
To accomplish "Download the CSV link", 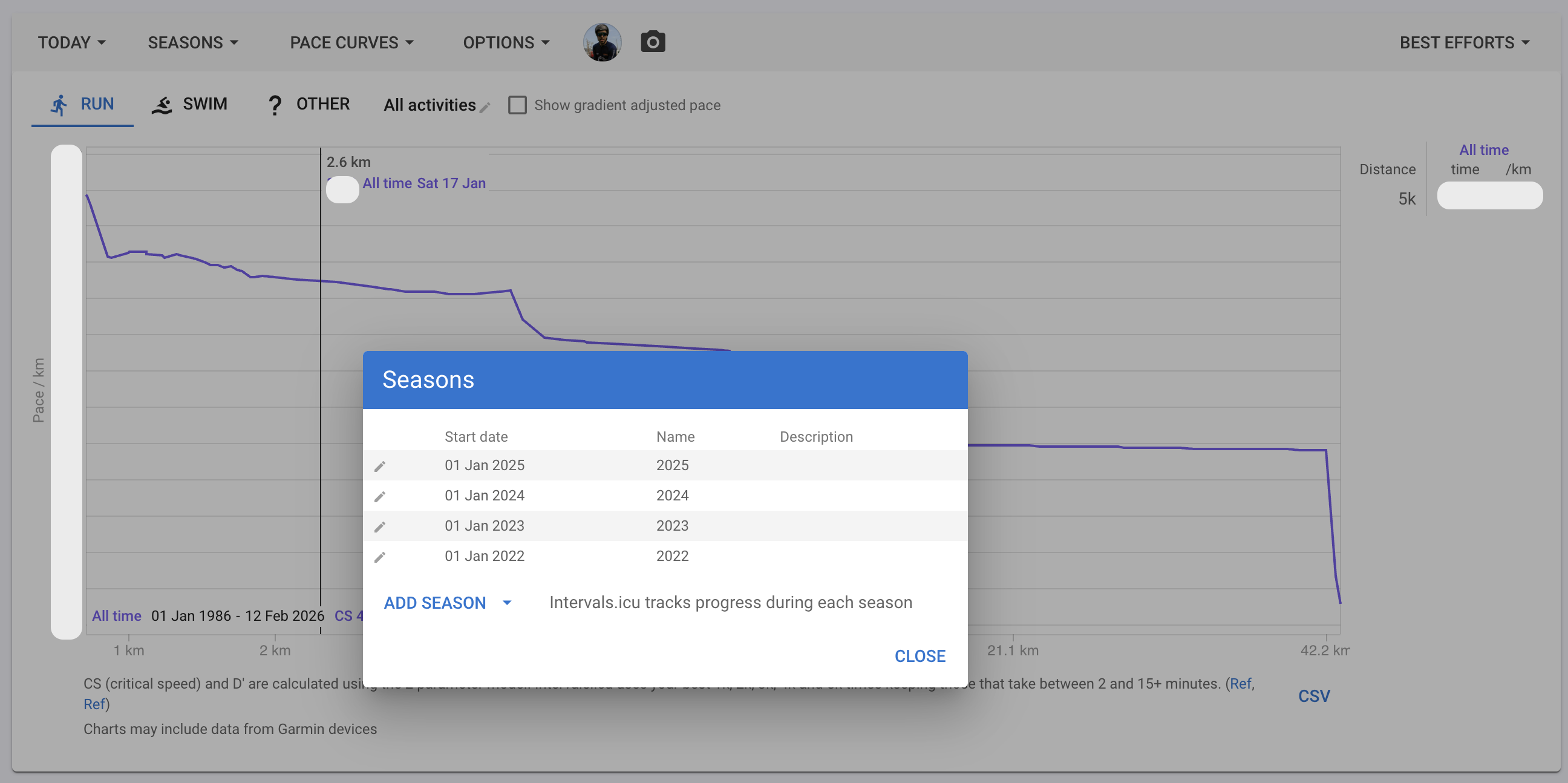I will pyautogui.click(x=1313, y=696).
